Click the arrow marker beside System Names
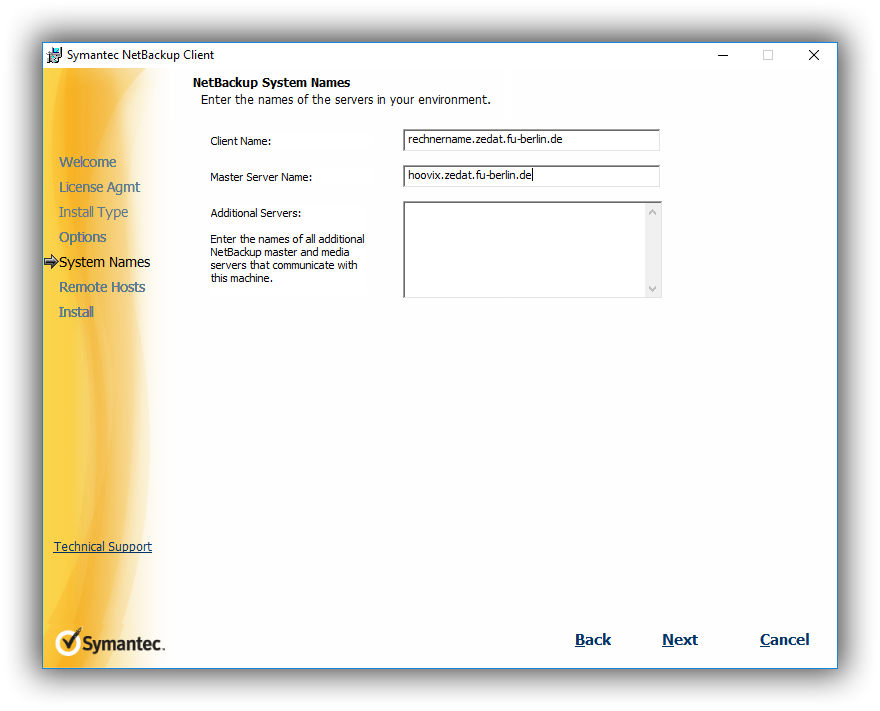This screenshot has width=880, height=711. pos(51,262)
